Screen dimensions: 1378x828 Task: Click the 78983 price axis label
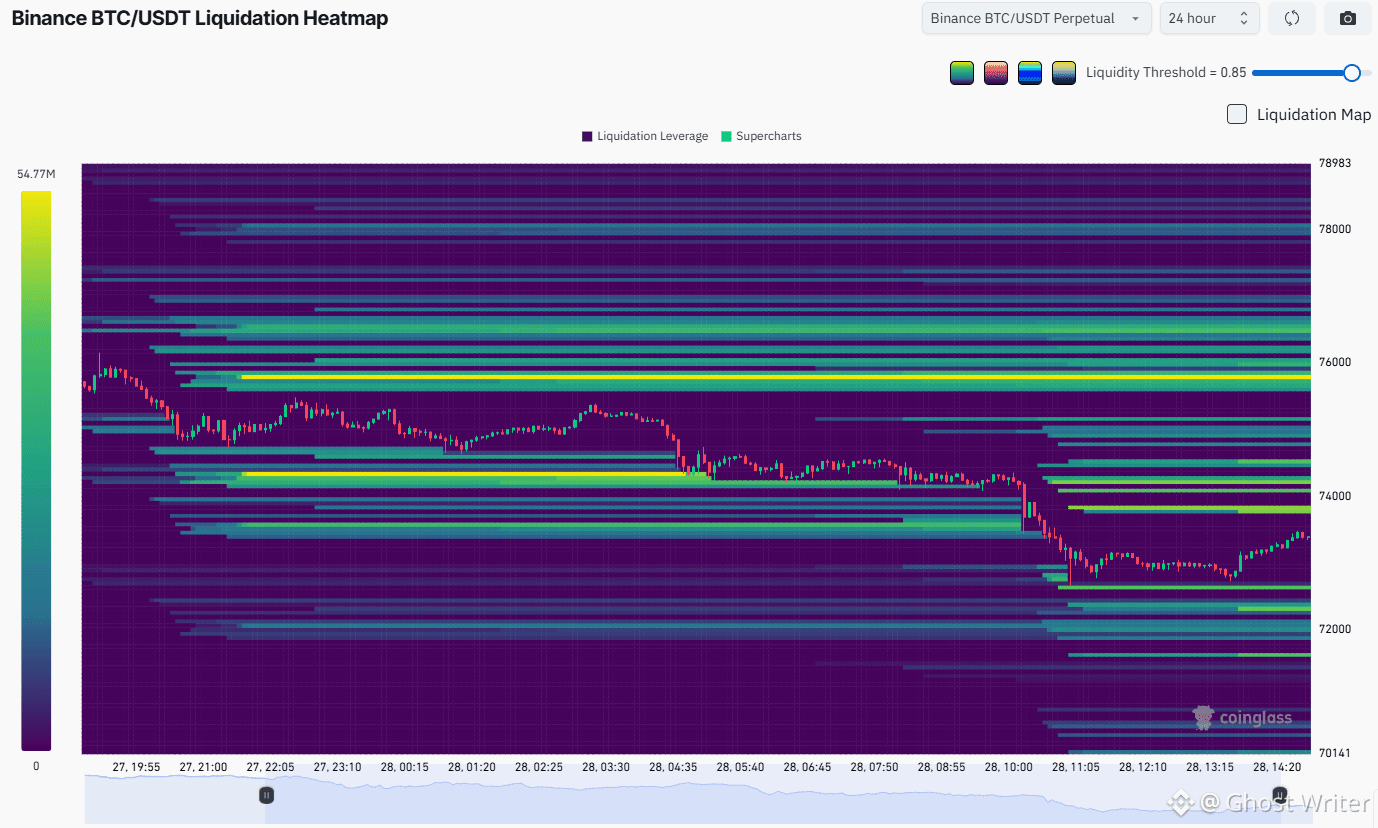click(1335, 162)
